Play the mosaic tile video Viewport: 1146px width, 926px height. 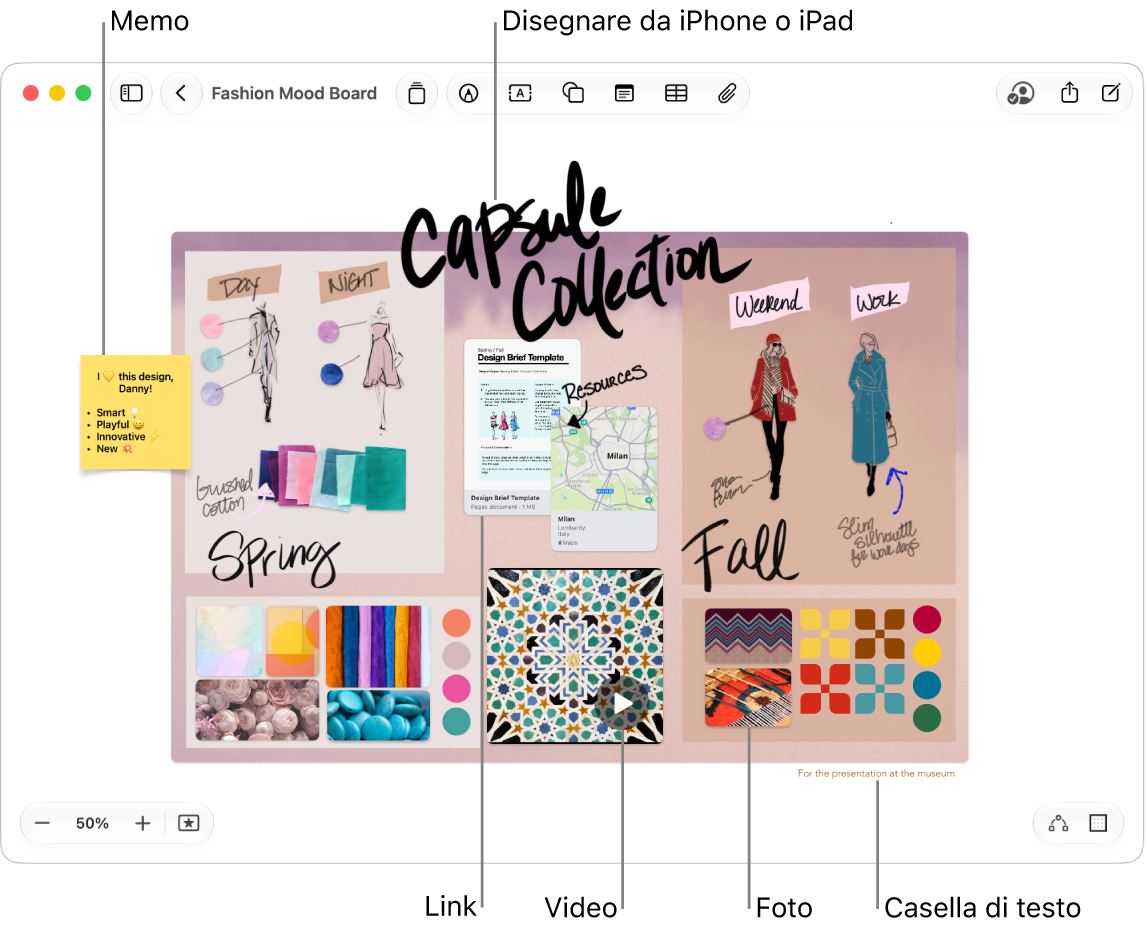coord(622,703)
